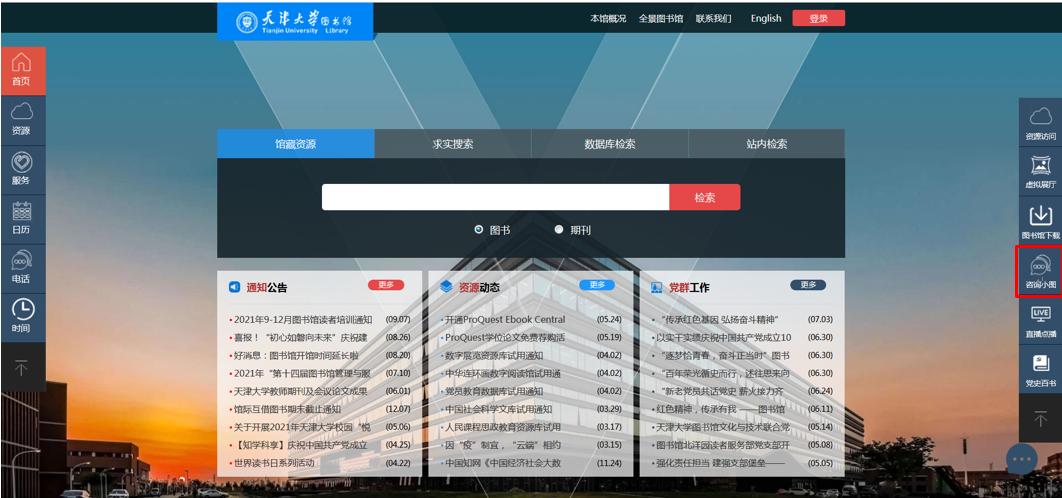Click inside the library search input box
The width and height of the screenshot is (1062, 498).
495,197
